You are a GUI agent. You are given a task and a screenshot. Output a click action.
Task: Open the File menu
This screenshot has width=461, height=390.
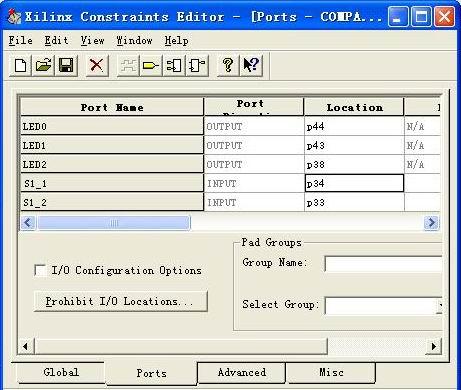click(21, 41)
